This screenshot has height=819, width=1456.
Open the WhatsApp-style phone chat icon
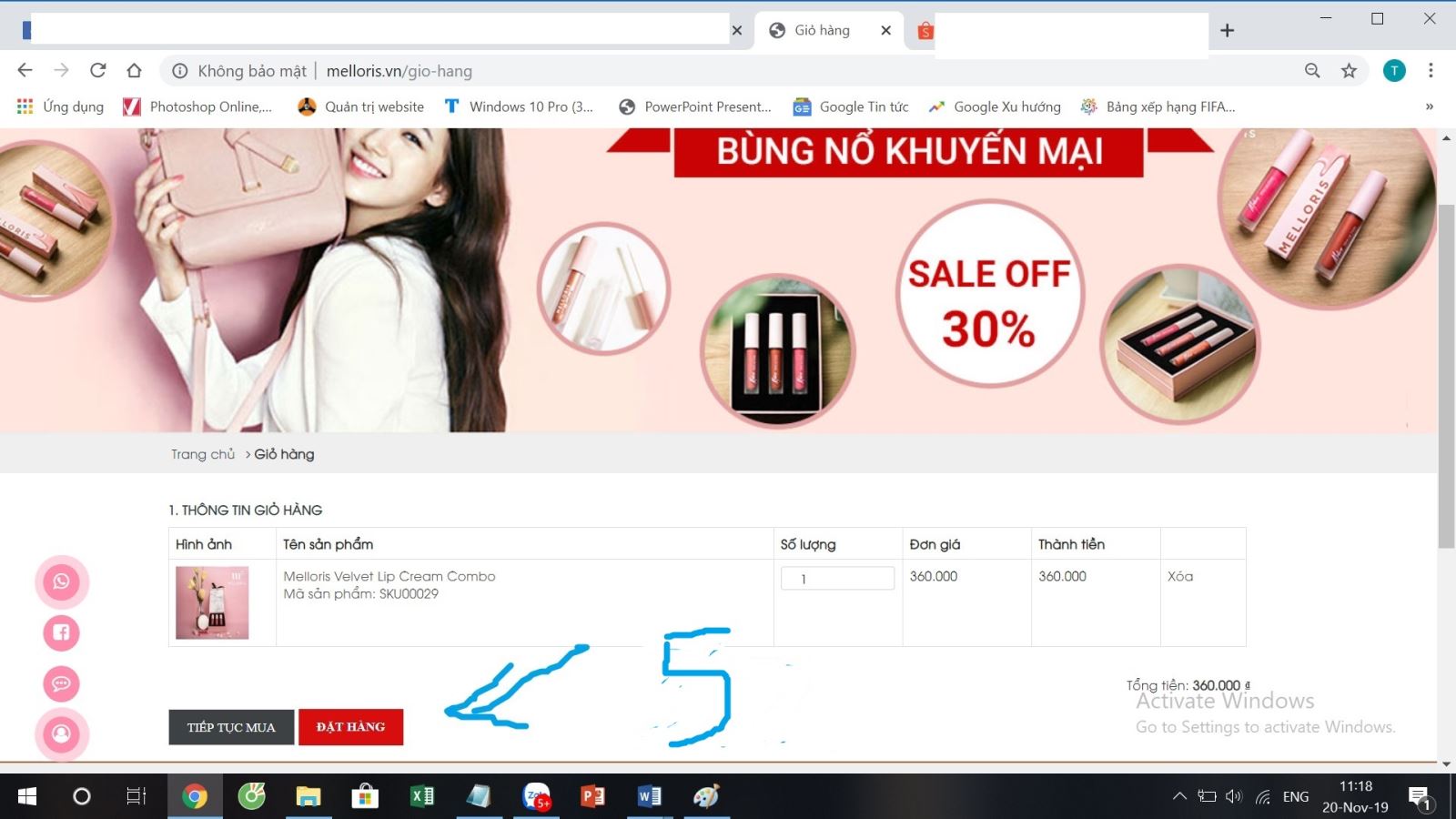pos(61,581)
